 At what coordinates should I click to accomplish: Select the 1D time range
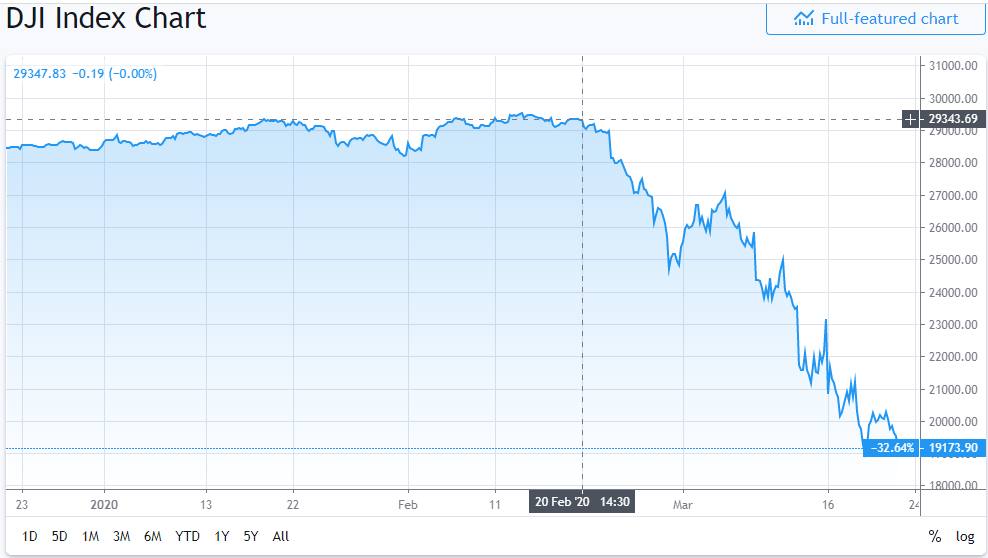30,536
